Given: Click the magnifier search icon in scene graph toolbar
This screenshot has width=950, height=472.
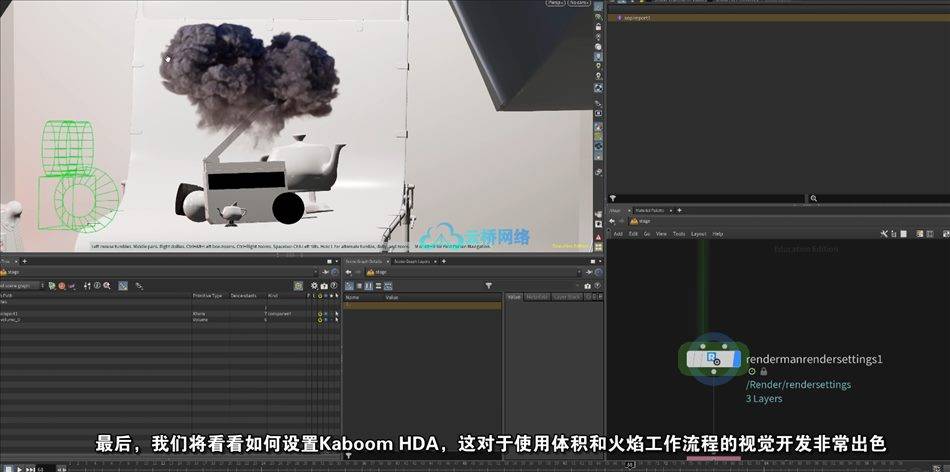Looking at the screenshot, I should pyautogui.click(x=107, y=285).
